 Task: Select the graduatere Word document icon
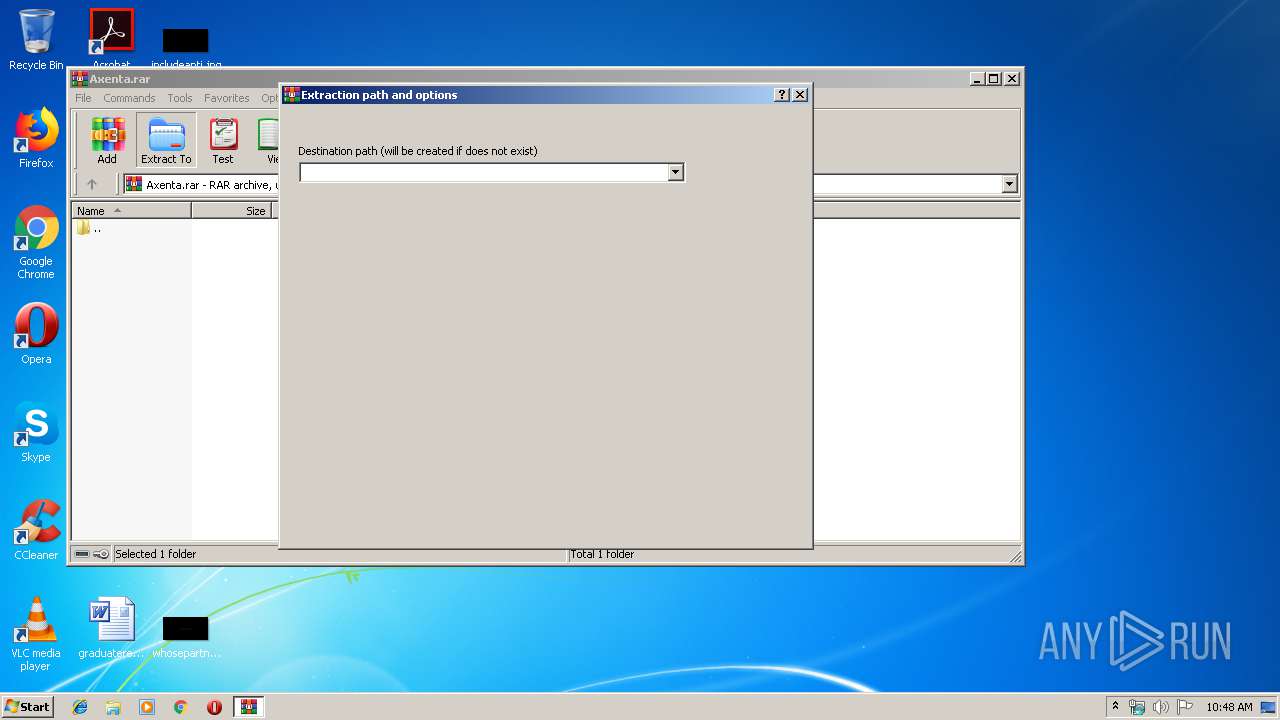coord(111,628)
